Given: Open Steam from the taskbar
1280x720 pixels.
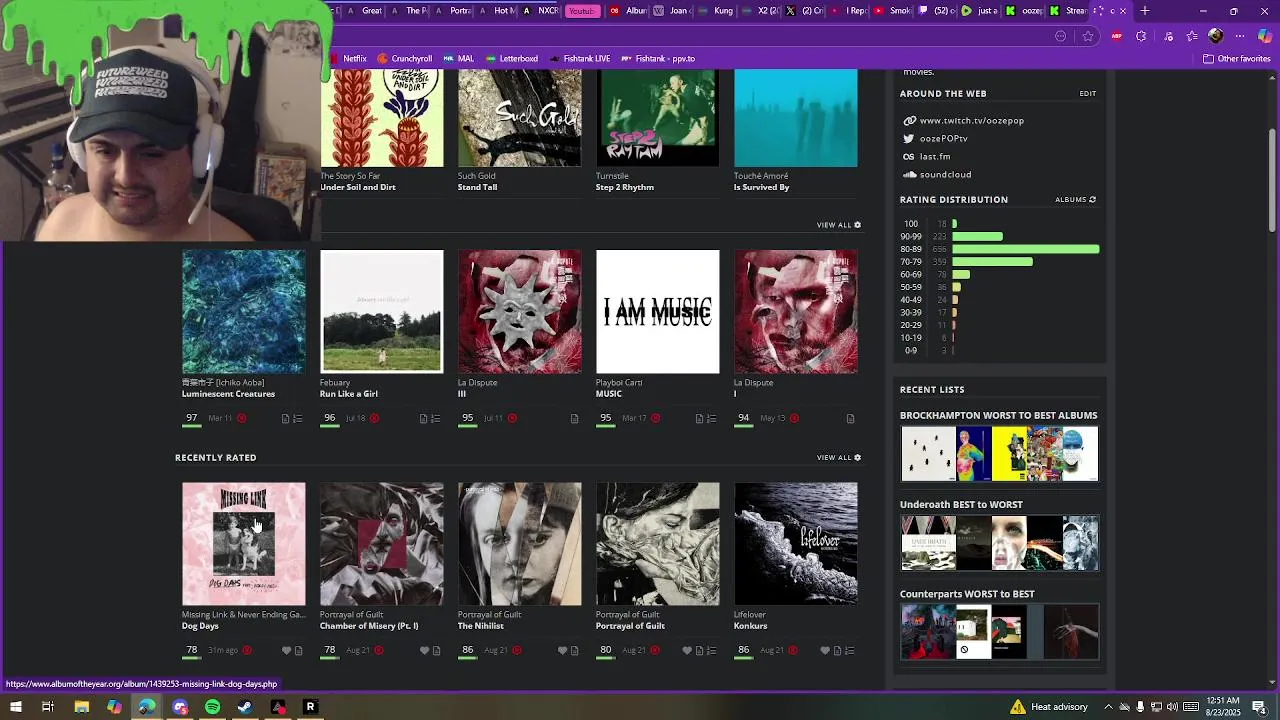Looking at the screenshot, I should 245,707.
